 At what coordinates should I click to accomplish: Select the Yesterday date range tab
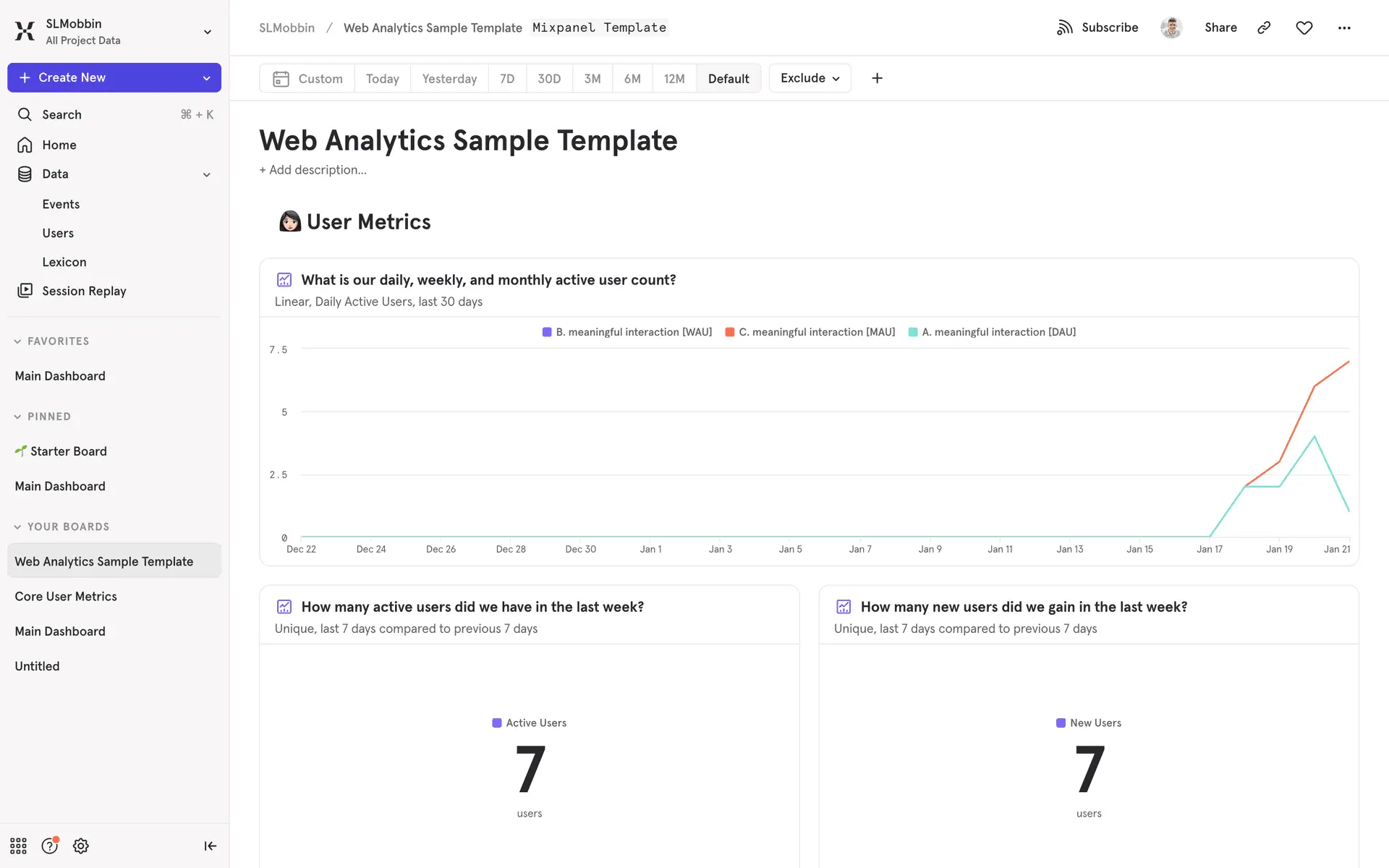tap(449, 78)
